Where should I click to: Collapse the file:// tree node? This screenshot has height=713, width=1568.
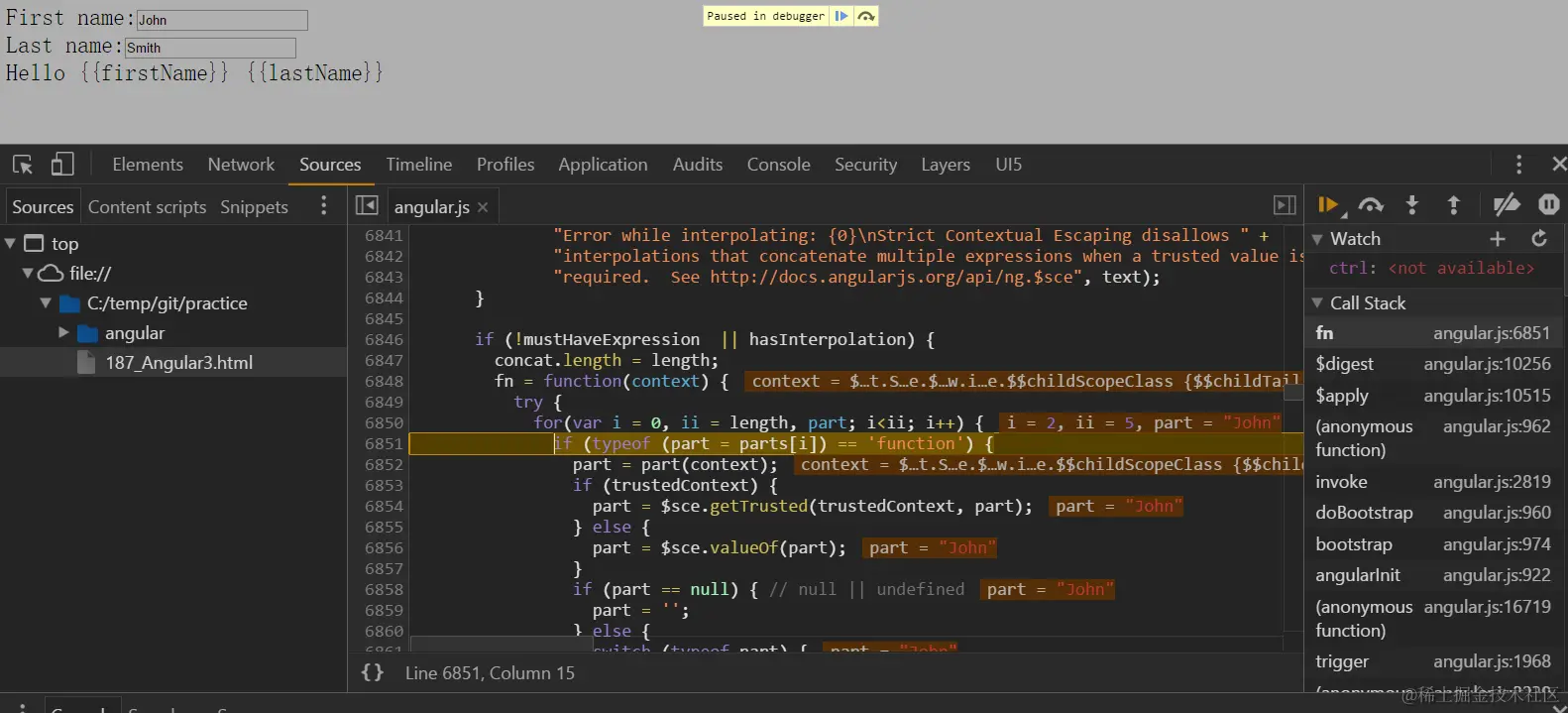[x=28, y=273]
